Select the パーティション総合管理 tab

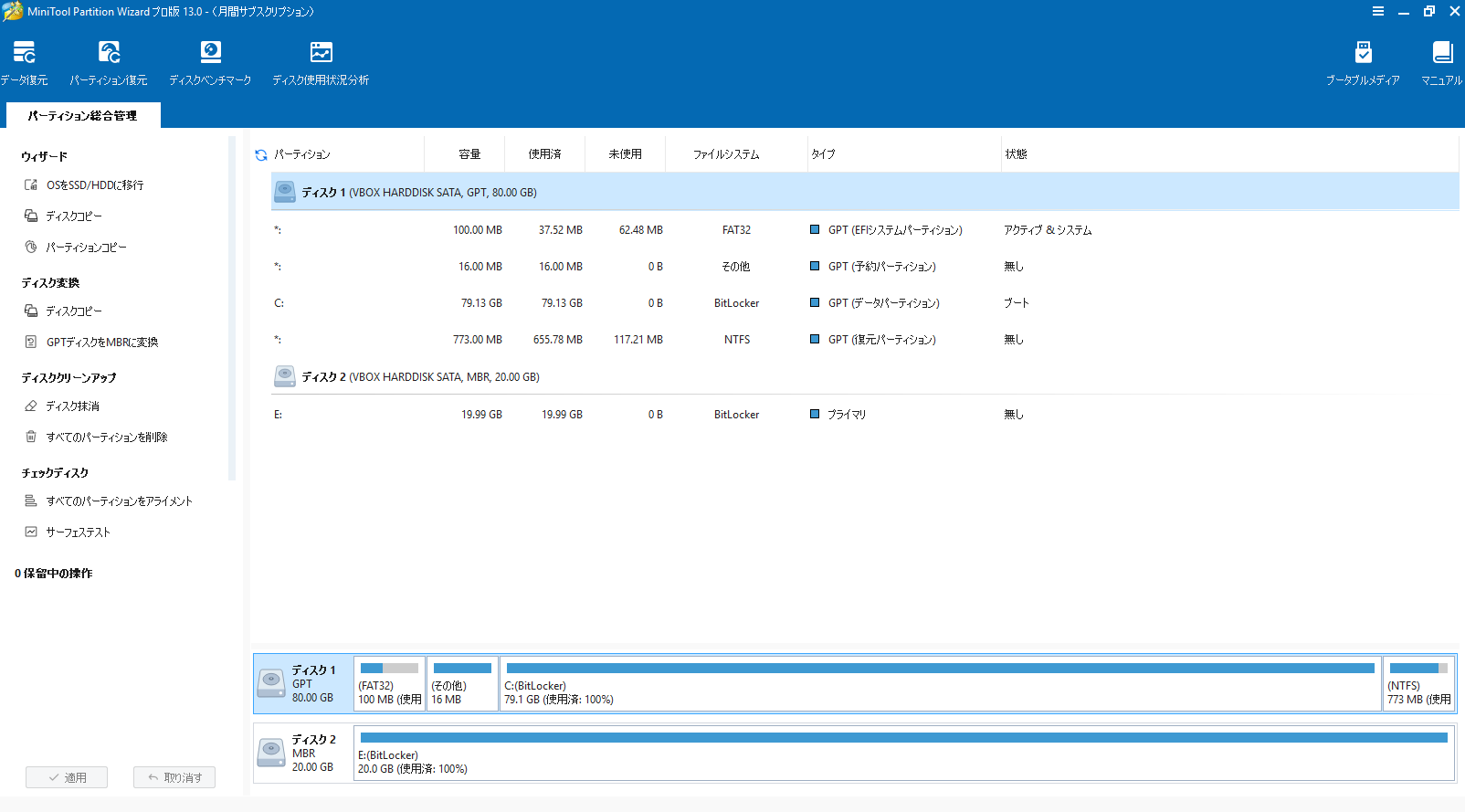point(83,116)
